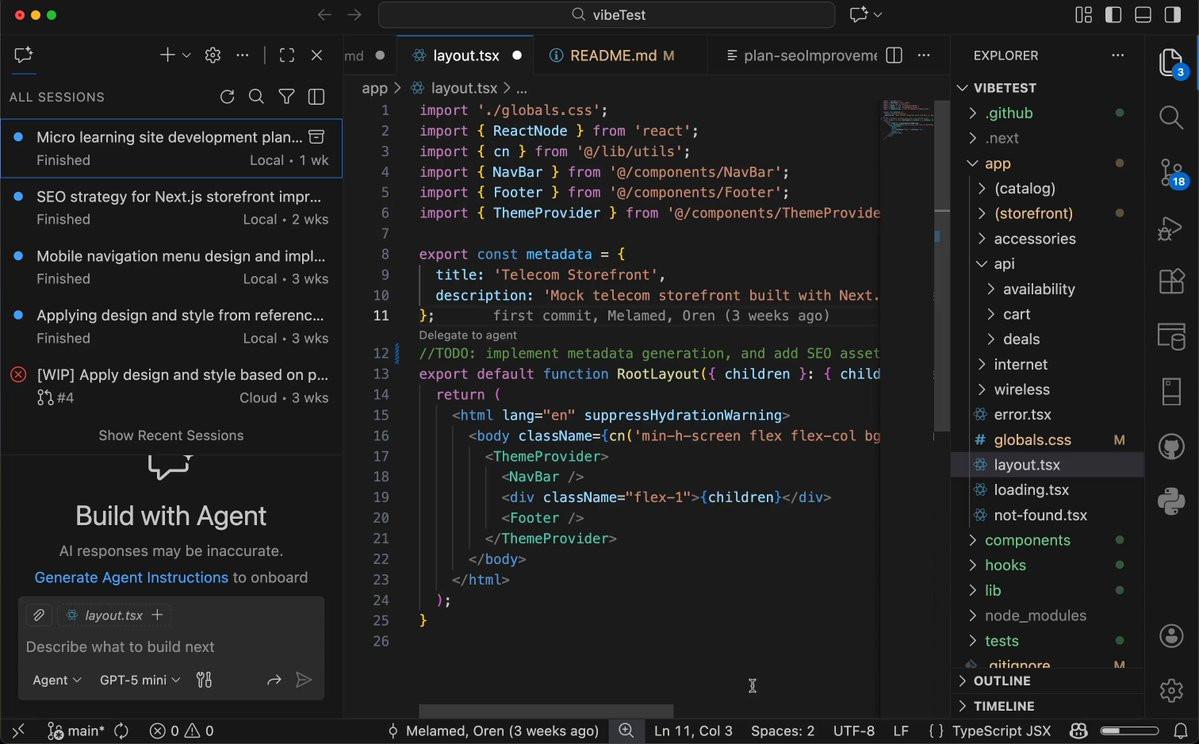The image size is (1199, 744).
Task: Refresh the All Sessions list
Action: (x=227, y=97)
